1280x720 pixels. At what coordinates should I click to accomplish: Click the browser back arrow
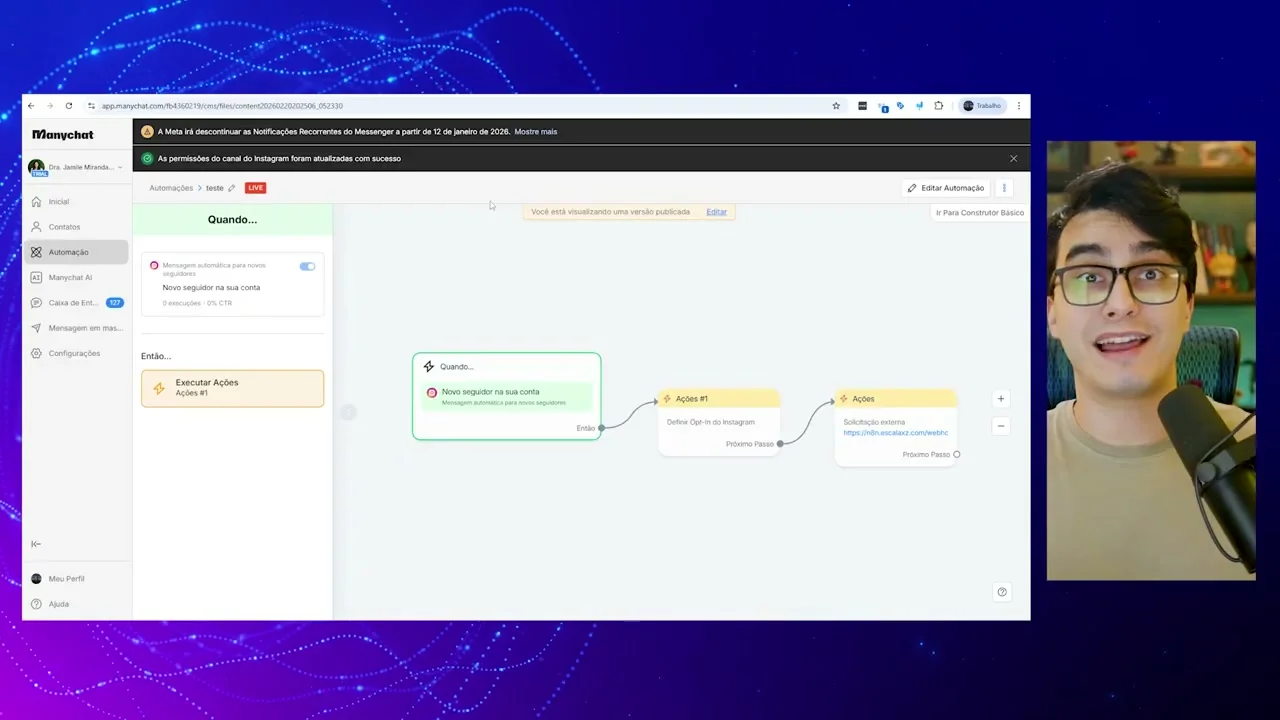click(x=31, y=106)
